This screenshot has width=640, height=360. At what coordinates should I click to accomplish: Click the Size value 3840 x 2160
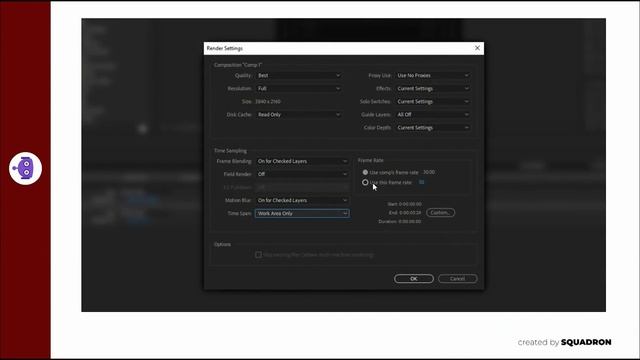[x=268, y=102]
